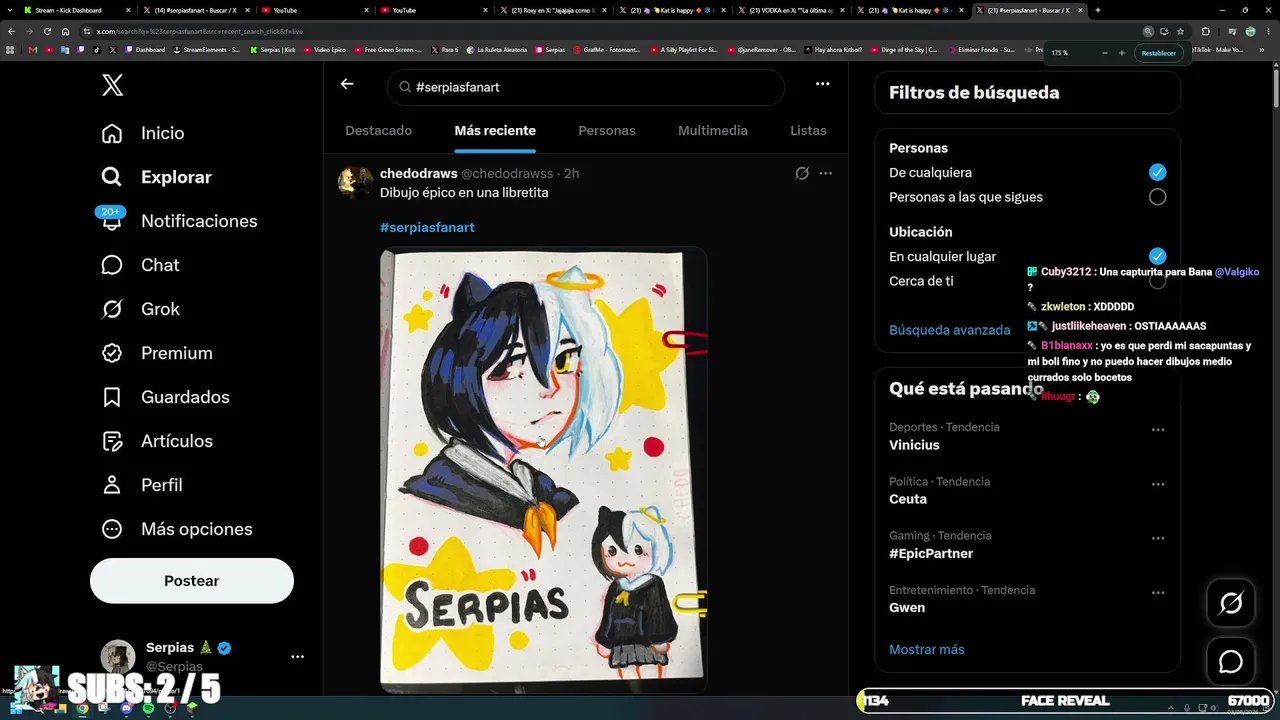Open Búsqueda avanzada link
This screenshot has height=720, width=1280.
[x=949, y=330]
